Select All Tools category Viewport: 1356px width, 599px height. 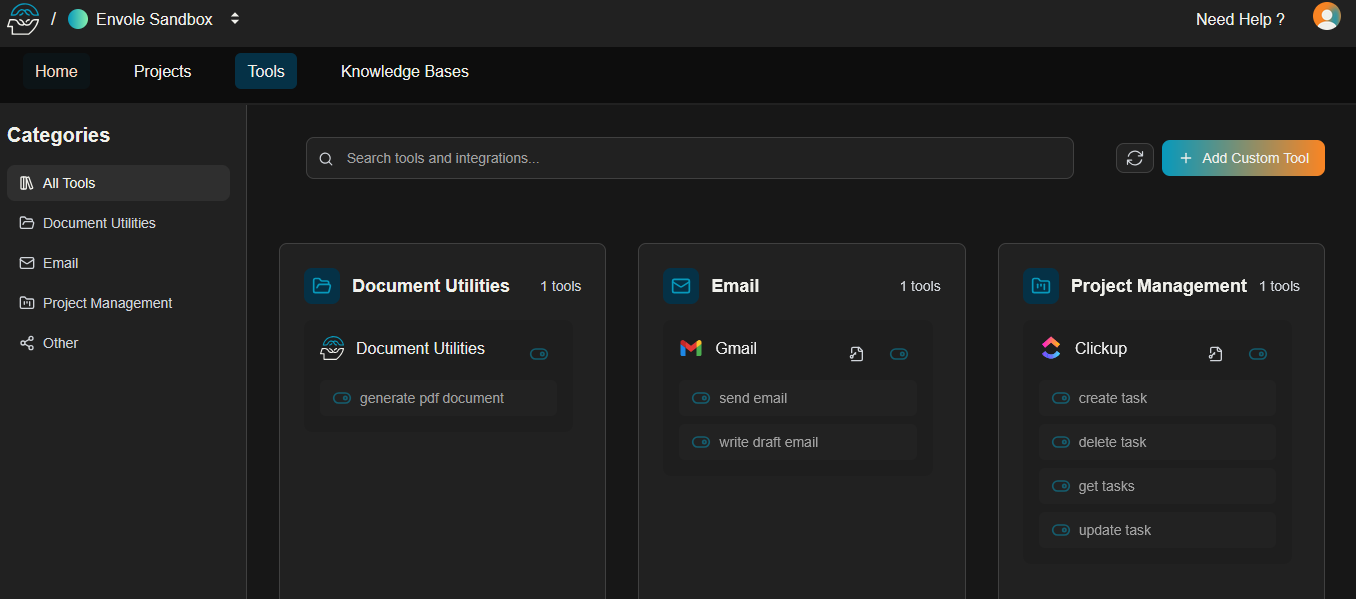pyautogui.click(x=118, y=183)
